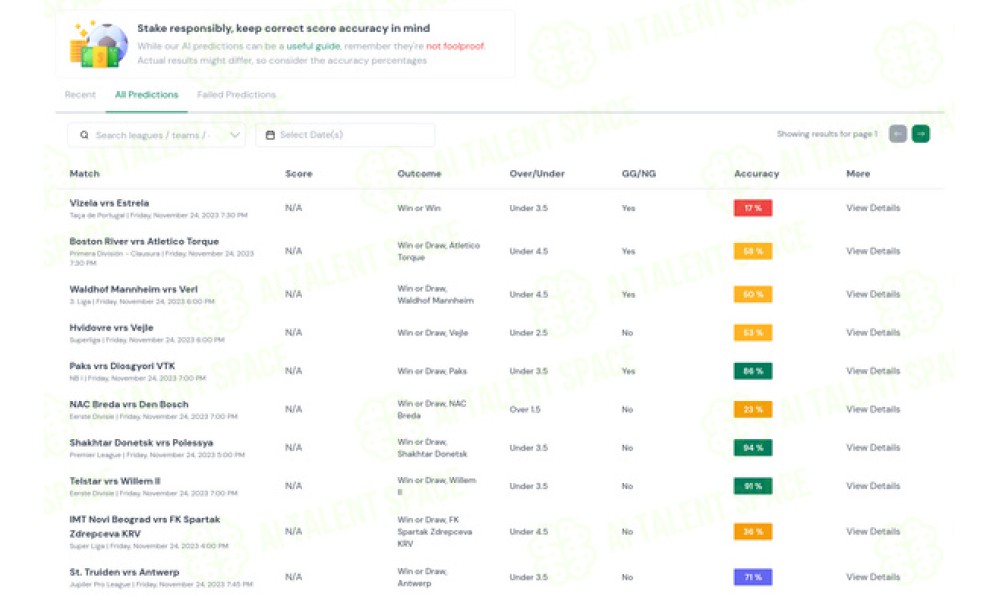Click 'Showing results for page 1' text
Image resolution: width=1000 pixels, height=600 pixels.
[827, 134]
